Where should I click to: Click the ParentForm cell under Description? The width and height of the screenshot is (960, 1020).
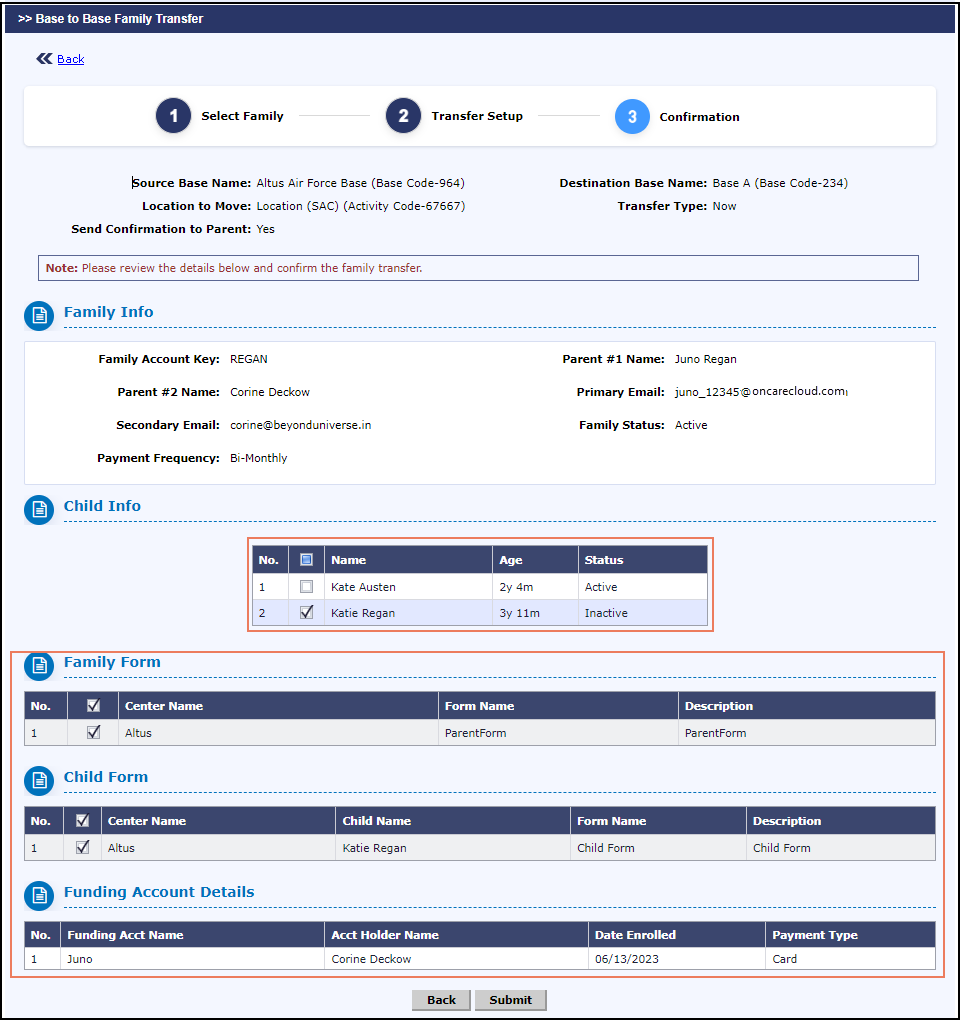click(x=807, y=732)
